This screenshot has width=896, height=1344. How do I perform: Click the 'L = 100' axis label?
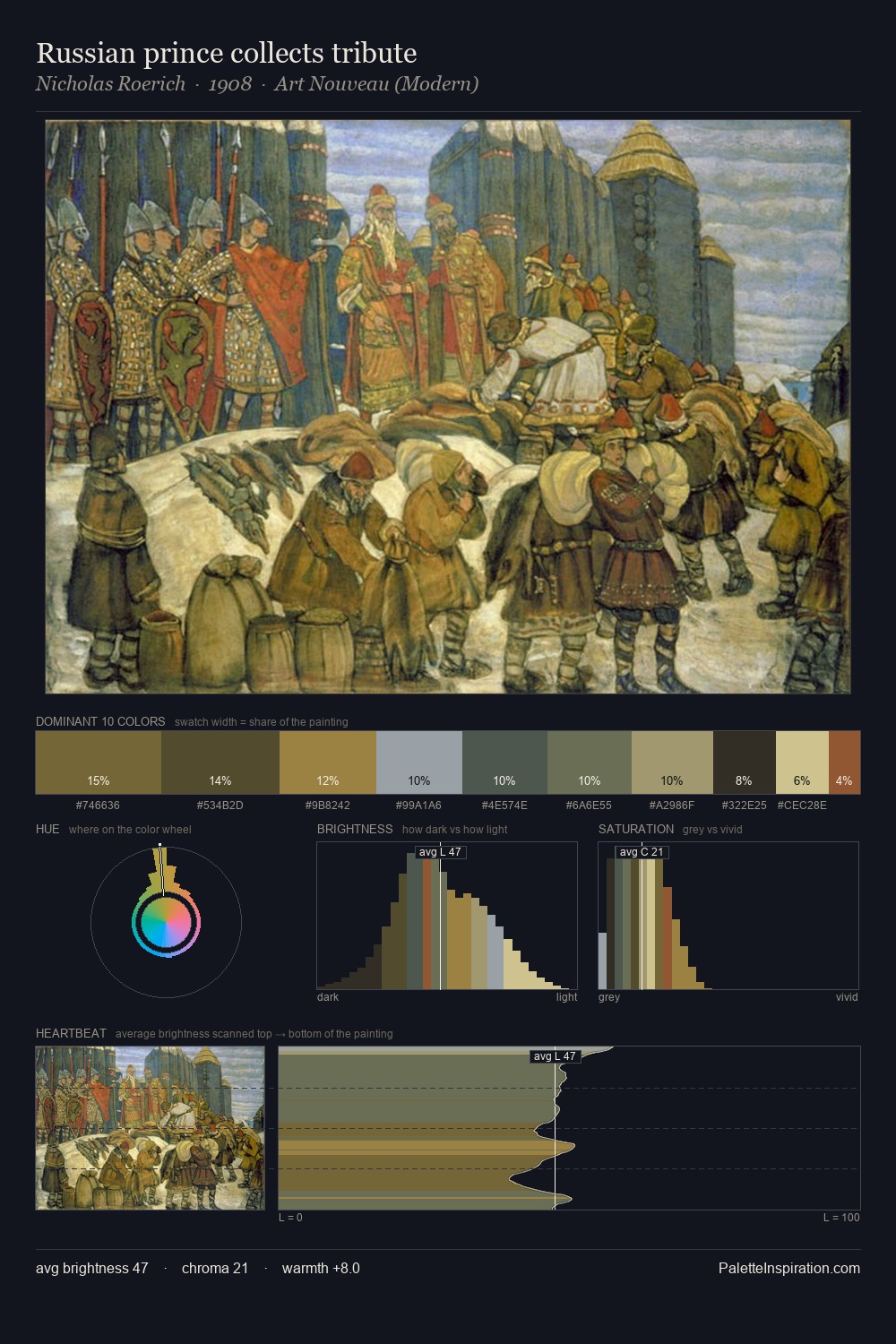(841, 1218)
